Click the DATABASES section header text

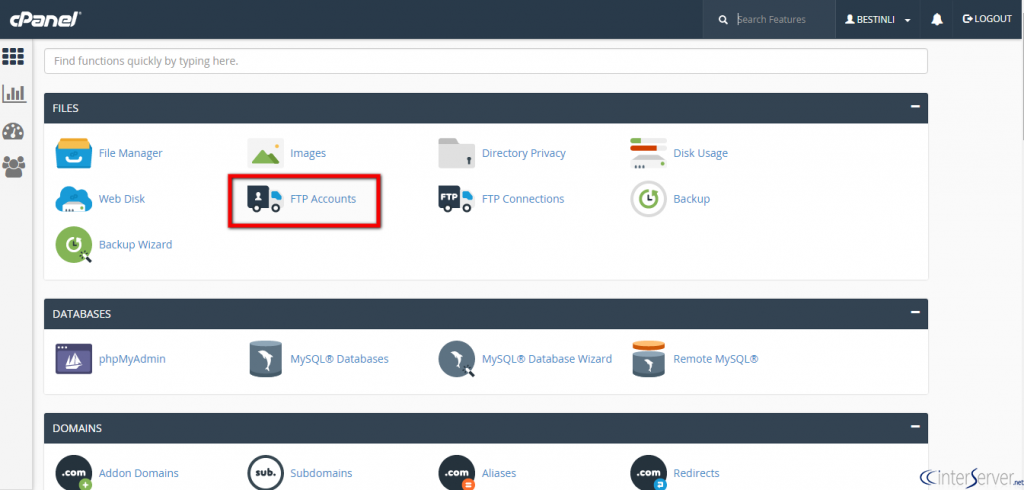tap(82, 314)
